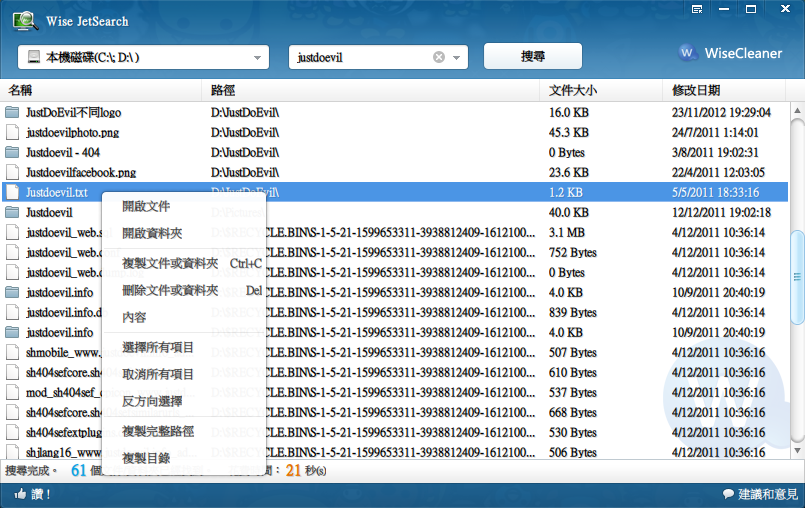
Task: Choose 刪除文件或資料夾 from the context menu
Action: tap(184, 291)
